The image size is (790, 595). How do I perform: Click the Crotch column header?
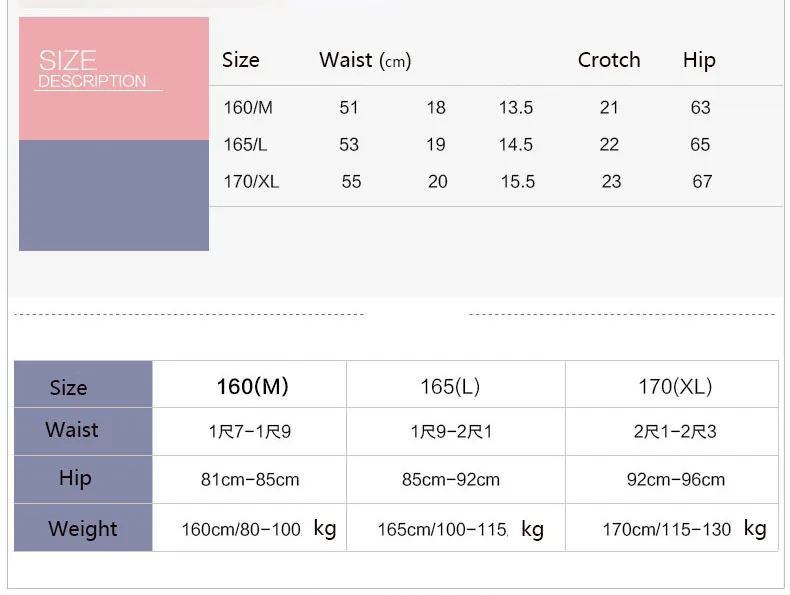(x=609, y=60)
